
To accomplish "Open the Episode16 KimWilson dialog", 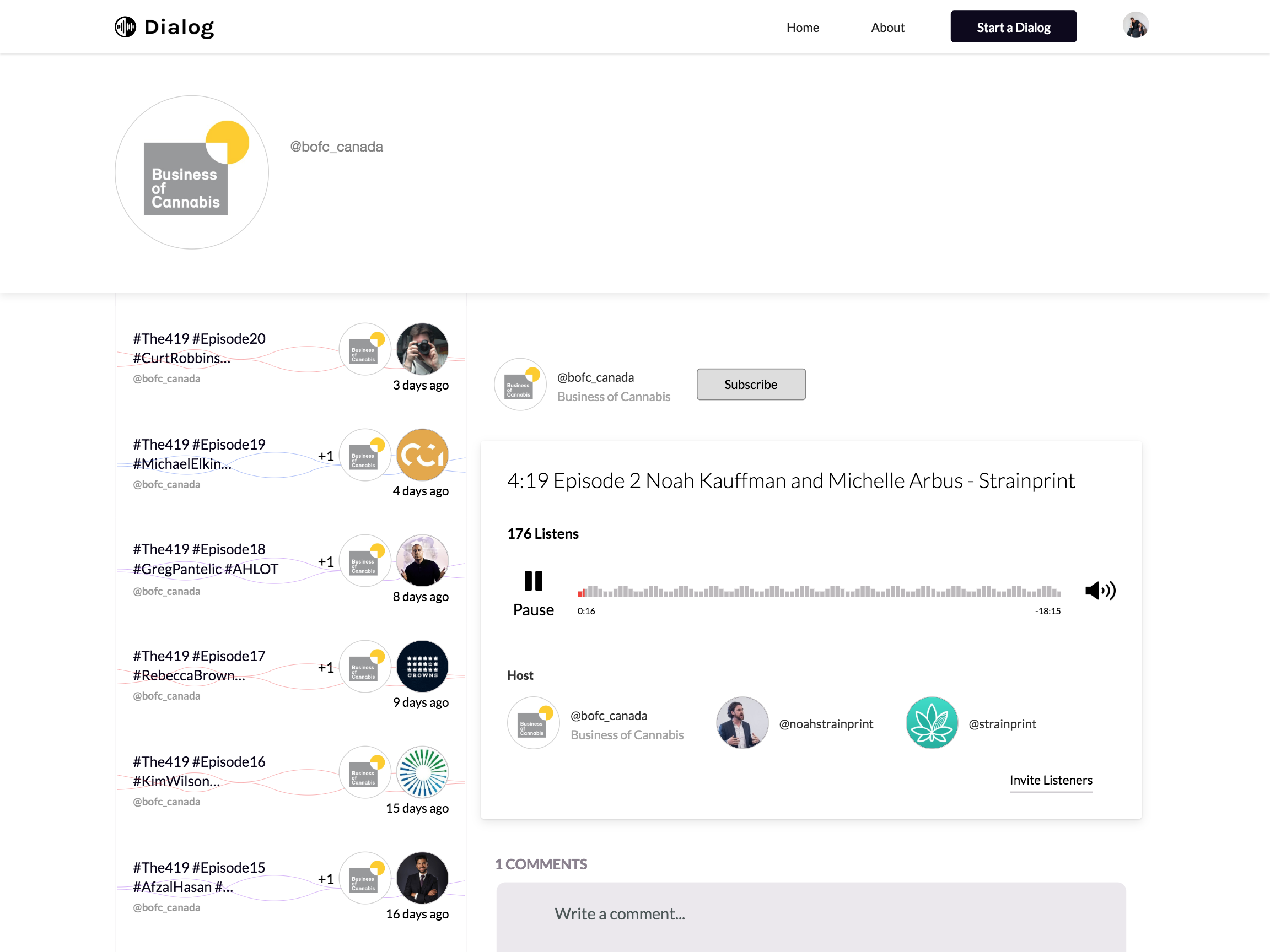I will (x=199, y=771).
